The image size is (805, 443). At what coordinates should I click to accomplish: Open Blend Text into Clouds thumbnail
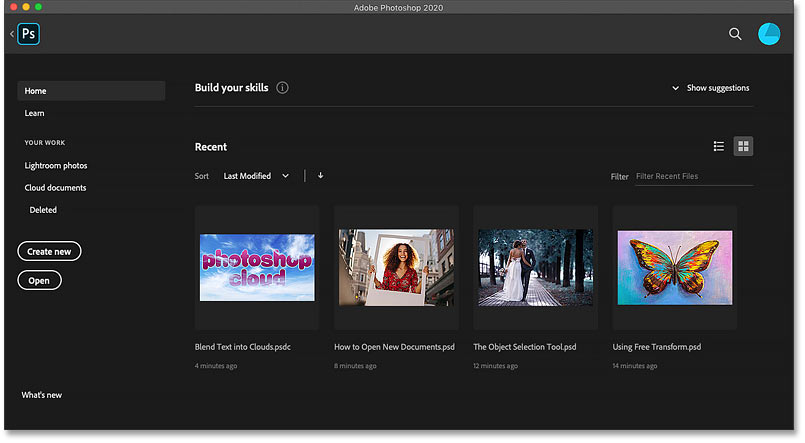click(257, 267)
